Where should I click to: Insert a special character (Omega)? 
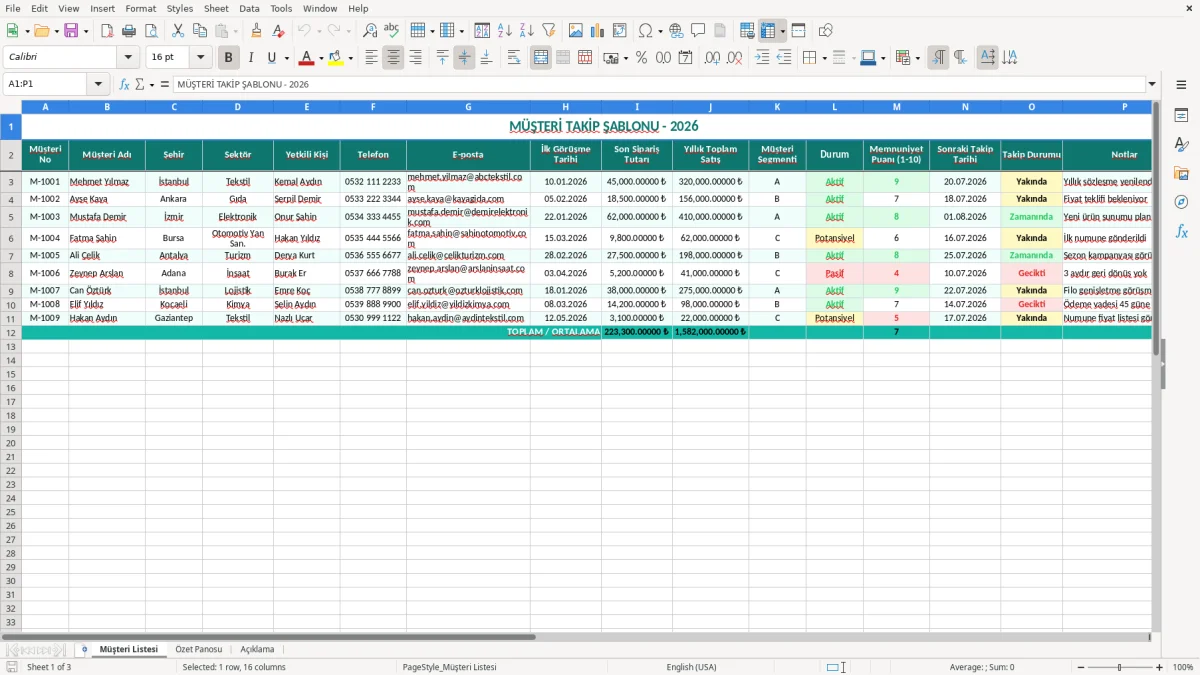(x=646, y=31)
